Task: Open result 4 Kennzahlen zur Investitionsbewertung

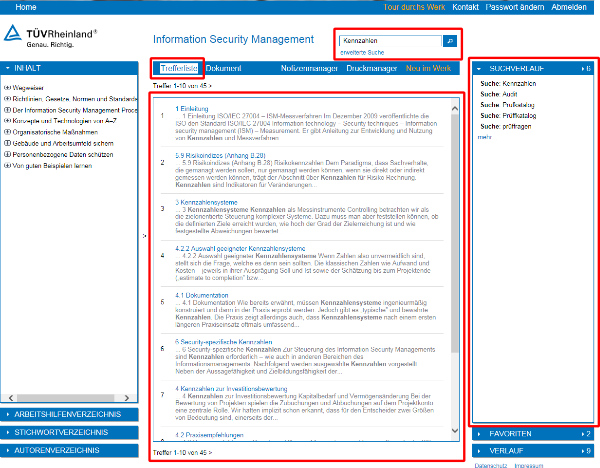Action: tap(231, 389)
